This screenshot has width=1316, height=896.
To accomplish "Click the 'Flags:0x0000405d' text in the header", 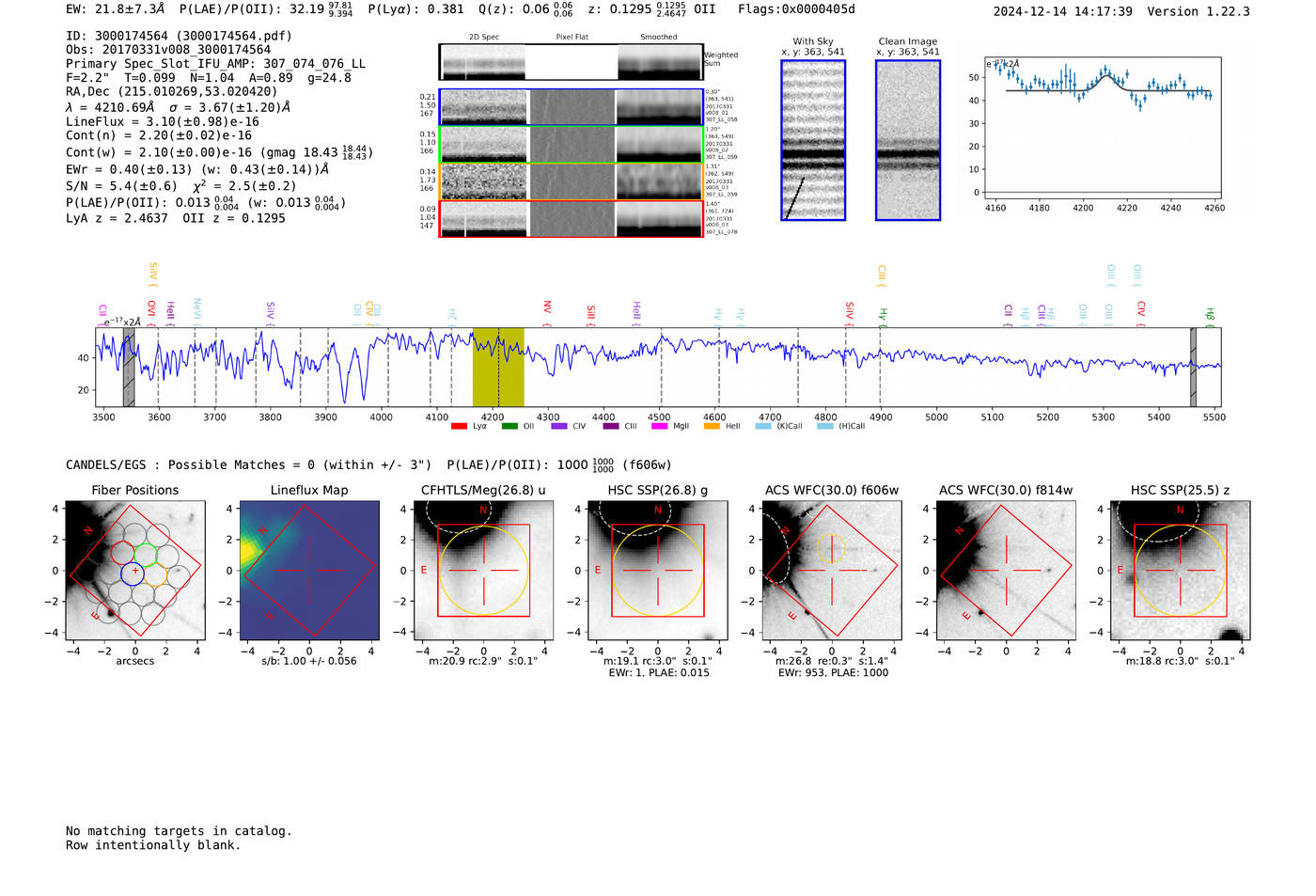I will point(796,9).
